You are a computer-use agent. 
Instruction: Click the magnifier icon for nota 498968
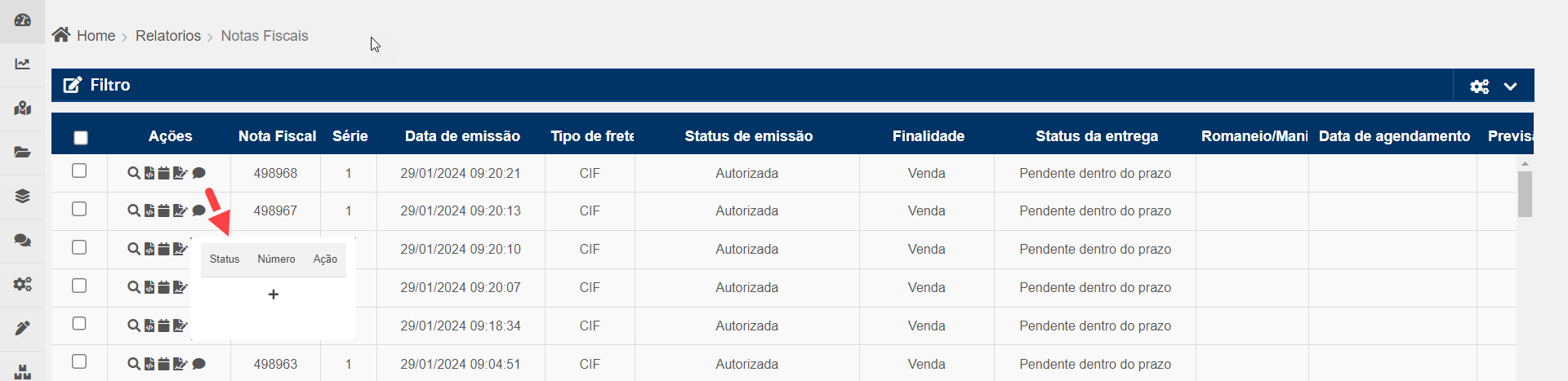[x=133, y=173]
